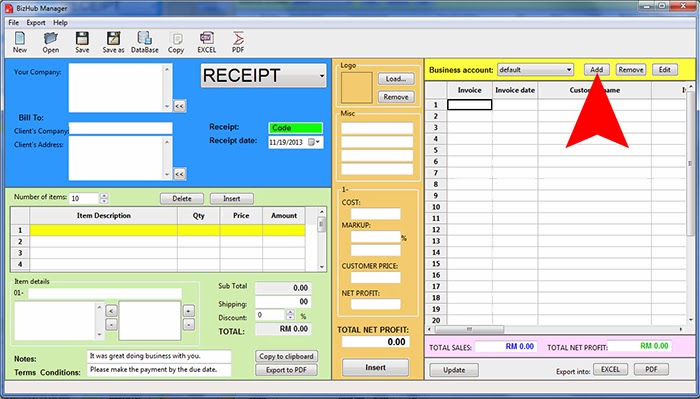The width and height of the screenshot is (700, 399).
Task: Click the Invoice column header
Action: tap(470, 90)
